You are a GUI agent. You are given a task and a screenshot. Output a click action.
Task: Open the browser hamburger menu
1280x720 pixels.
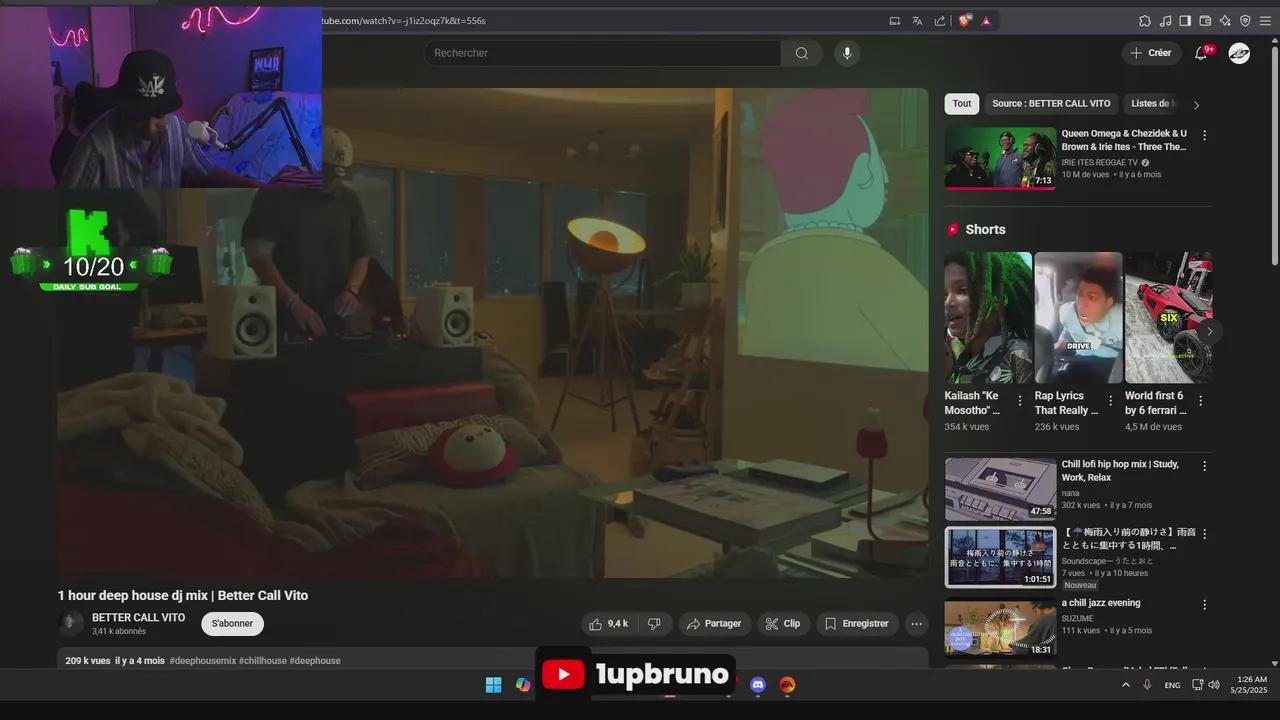coord(1265,20)
